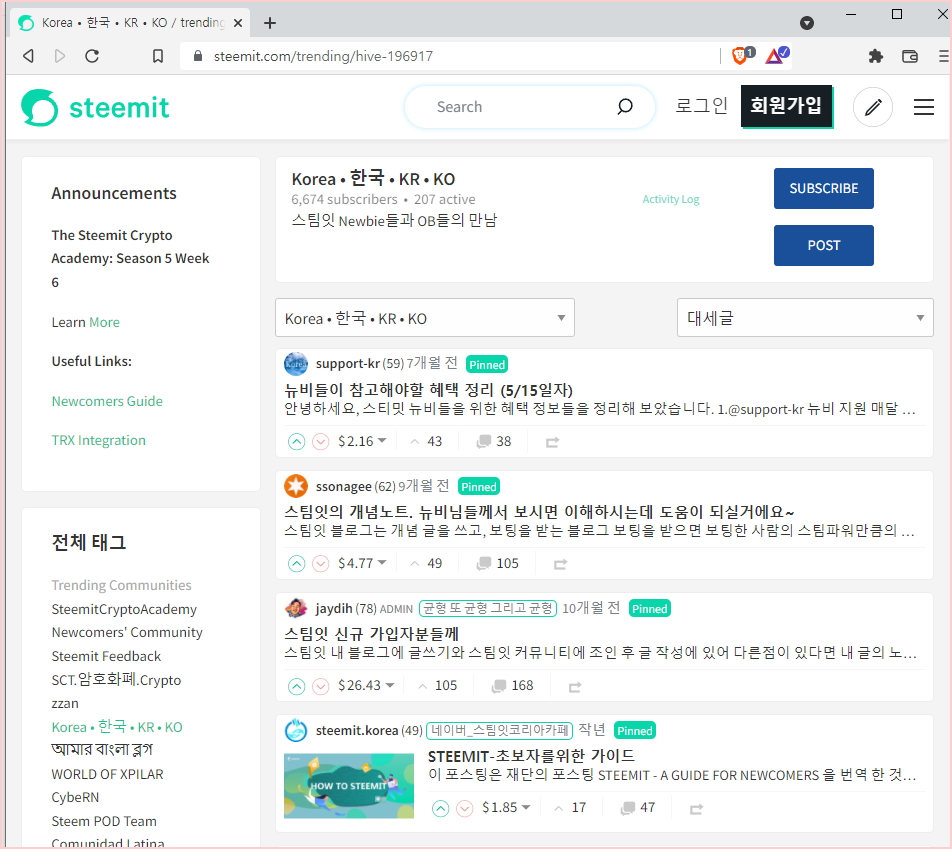The height and width of the screenshot is (849, 952).
Task: Upvote the steemit.korea post
Action: (x=440, y=808)
